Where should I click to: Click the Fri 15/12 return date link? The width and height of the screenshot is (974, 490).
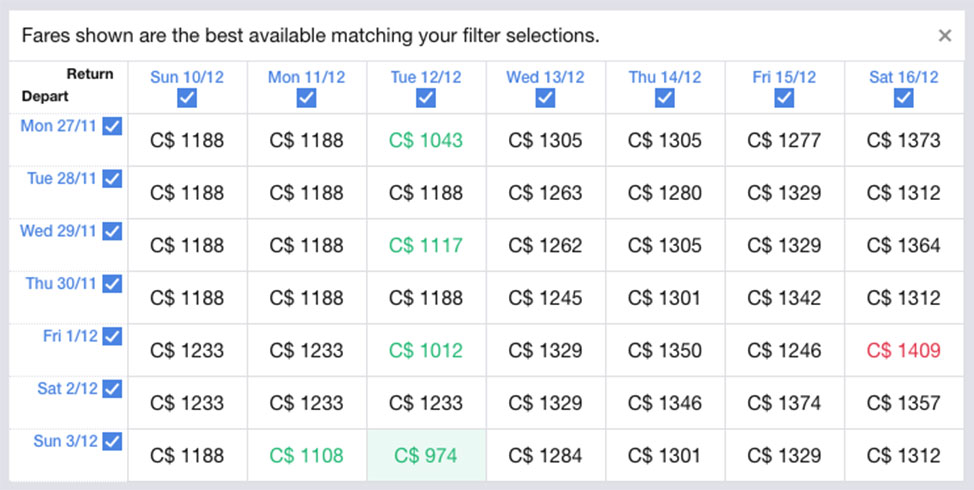[x=784, y=77]
